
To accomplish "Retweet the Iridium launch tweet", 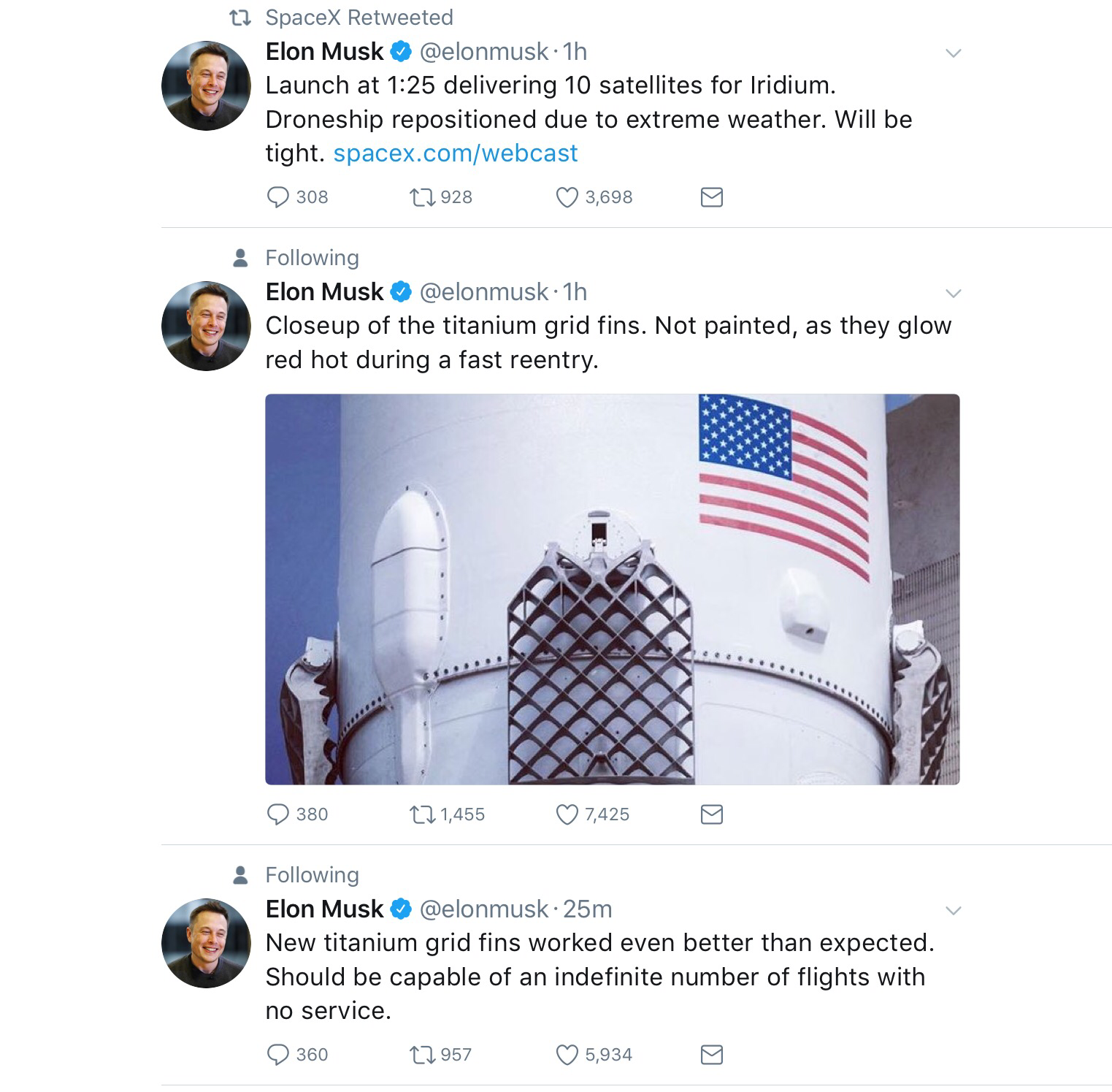I will point(422,197).
